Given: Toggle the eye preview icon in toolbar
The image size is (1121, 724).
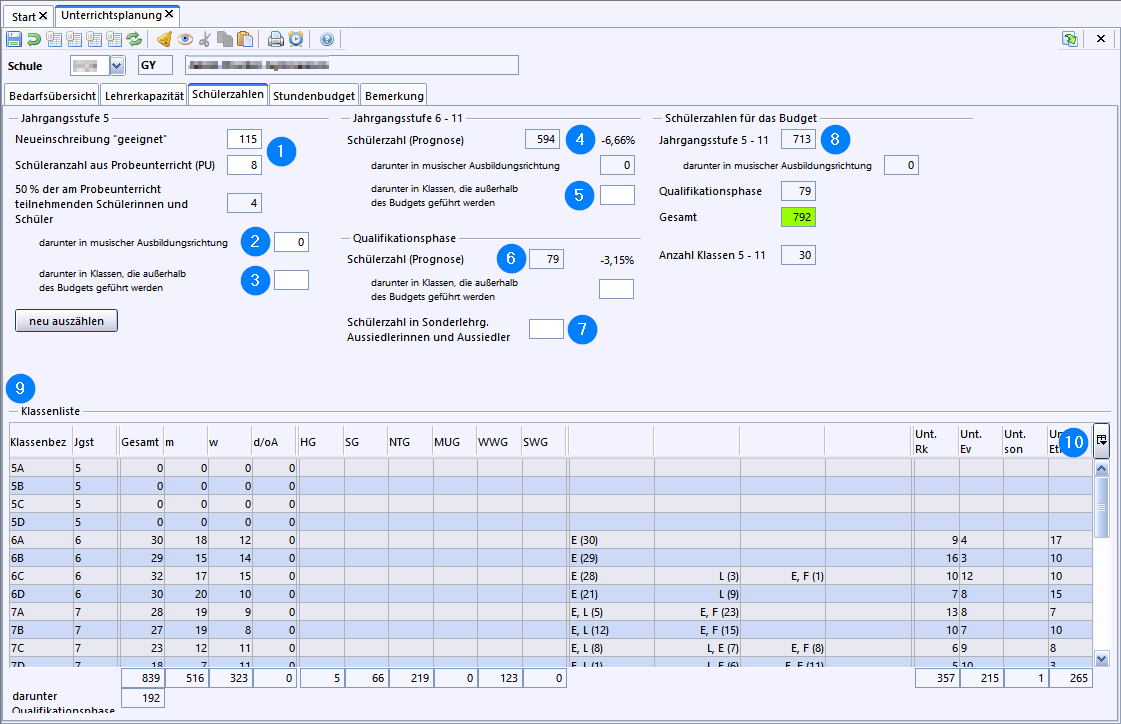Looking at the screenshot, I should pos(184,39).
